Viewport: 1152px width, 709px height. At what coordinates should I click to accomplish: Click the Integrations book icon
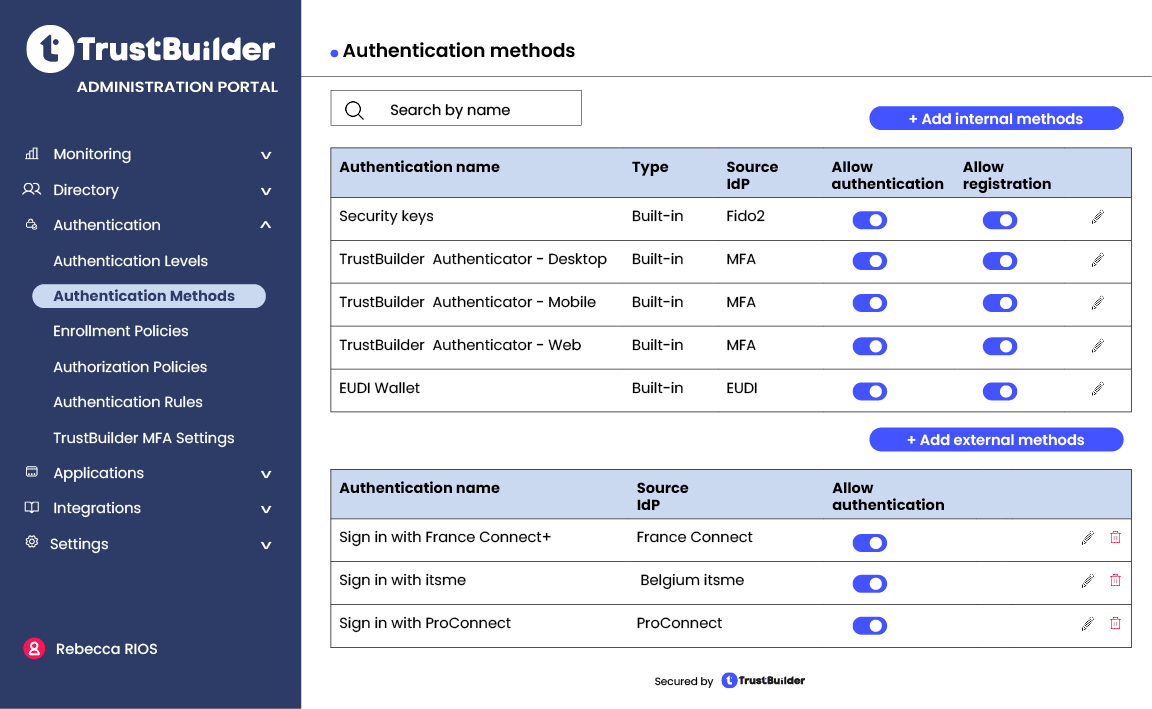tap(32, 507)
